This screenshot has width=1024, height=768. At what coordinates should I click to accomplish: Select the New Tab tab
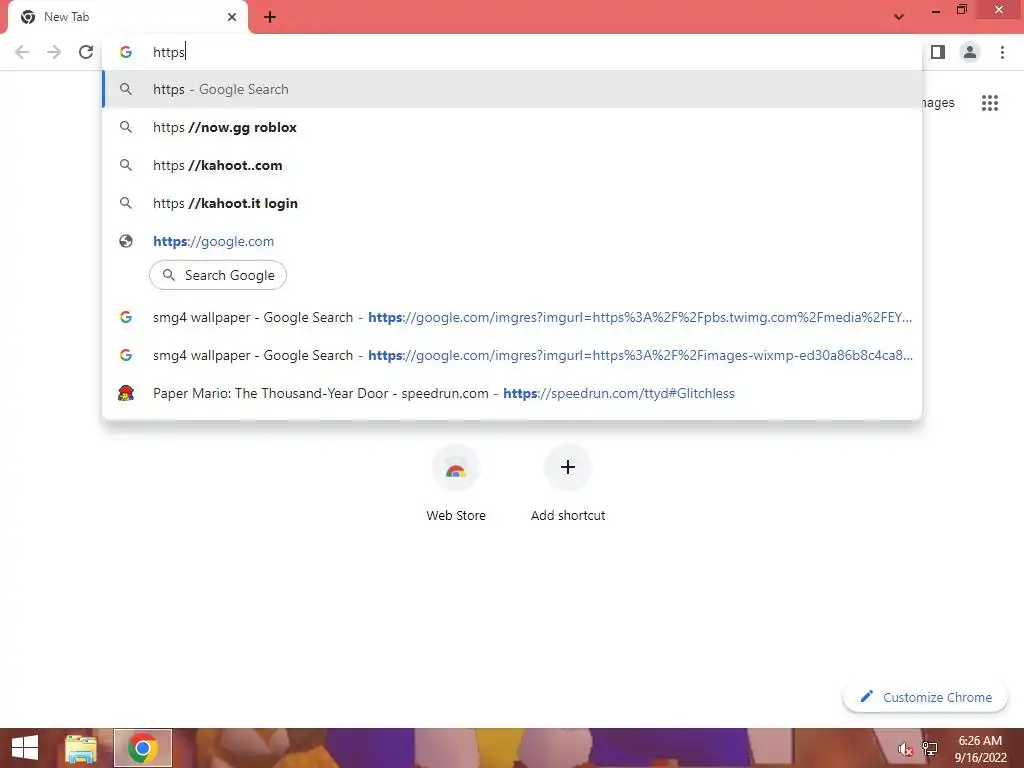click(x=127, y=17)
